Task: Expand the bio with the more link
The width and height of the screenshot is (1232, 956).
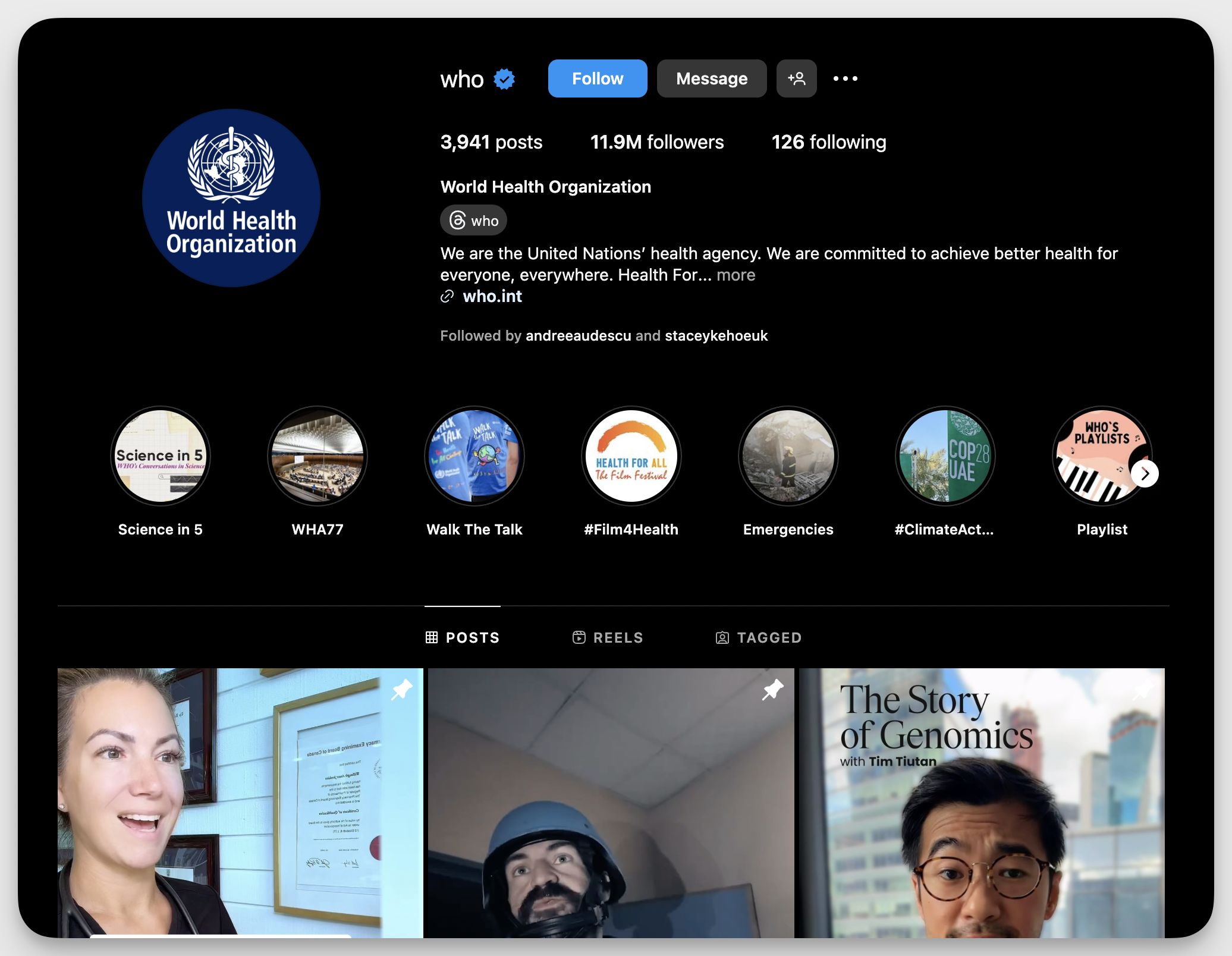Action: point(736,275)
